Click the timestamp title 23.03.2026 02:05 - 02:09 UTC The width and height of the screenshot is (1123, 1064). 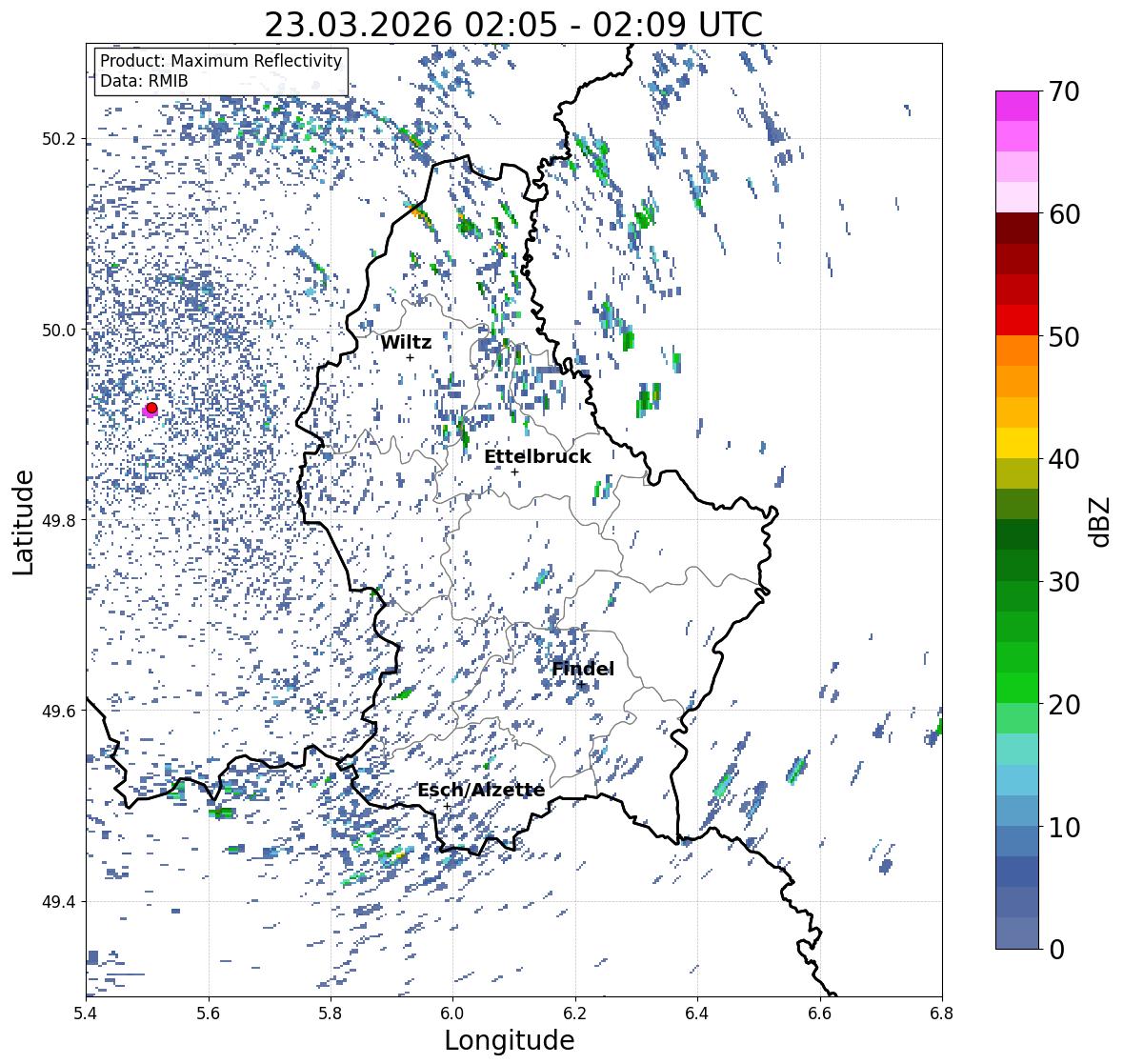point(513,25)
